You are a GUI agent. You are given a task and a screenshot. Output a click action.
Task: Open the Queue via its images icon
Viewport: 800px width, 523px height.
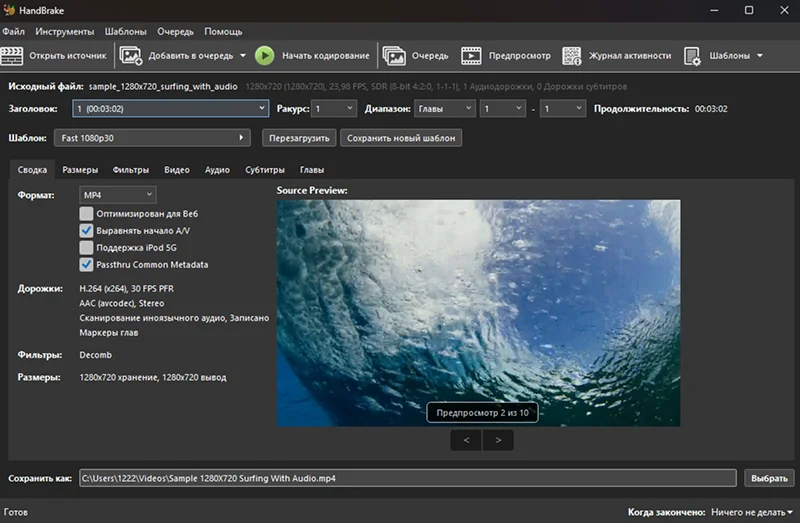pos(394,56)
